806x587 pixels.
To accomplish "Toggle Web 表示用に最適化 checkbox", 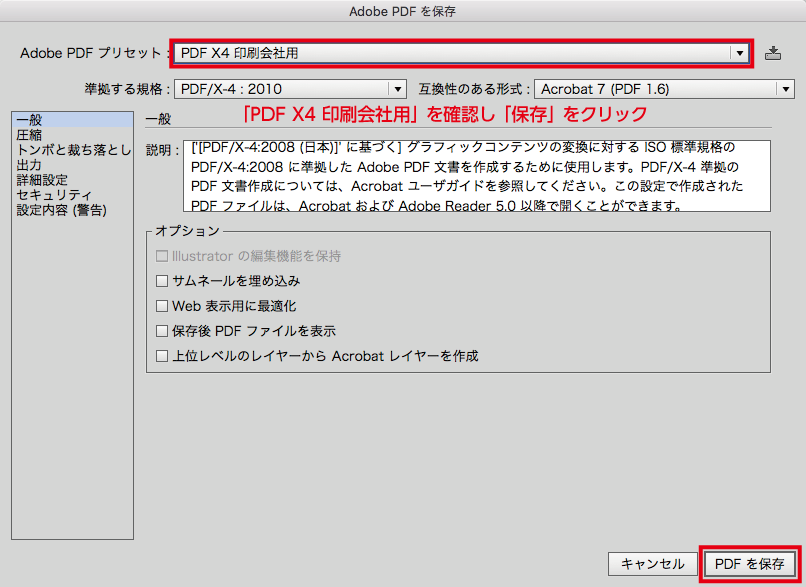I will tap(163, 306).
